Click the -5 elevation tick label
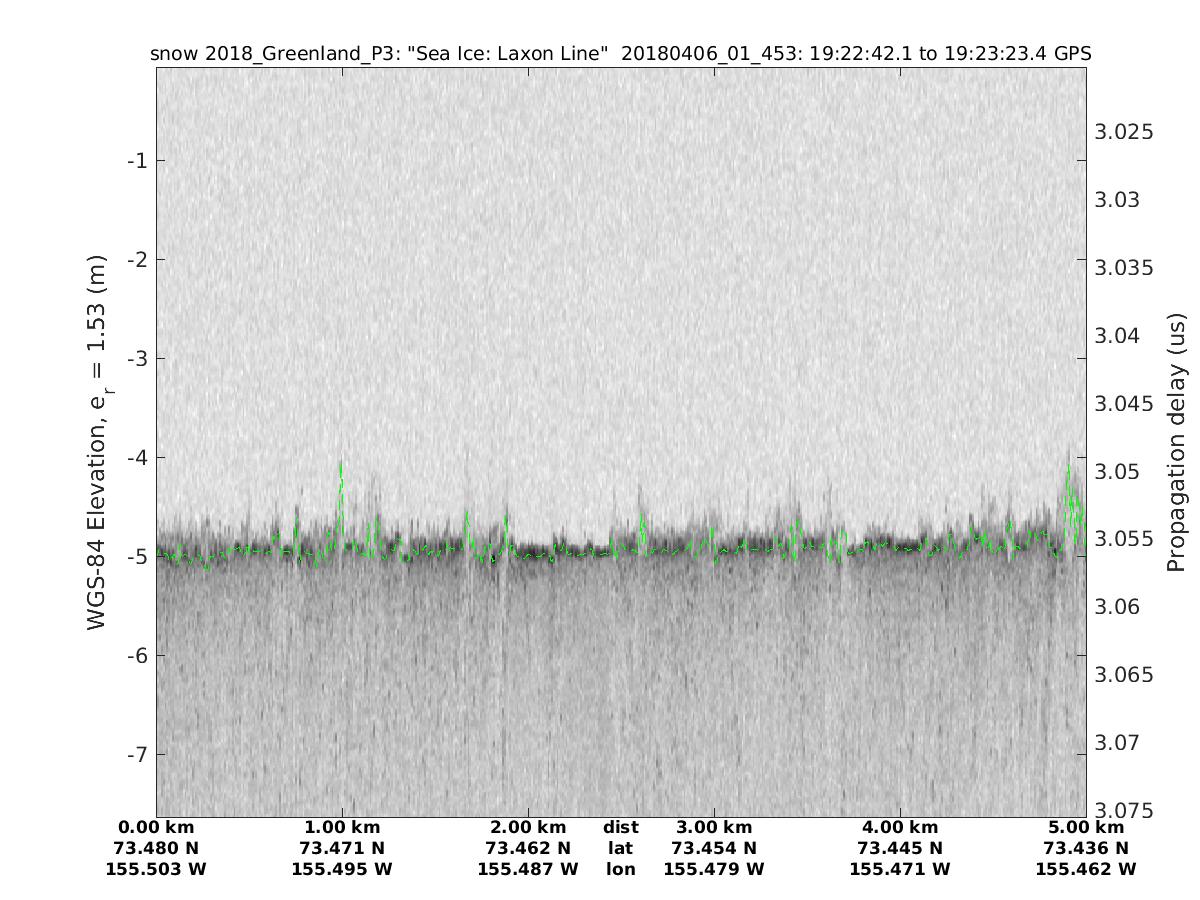1200x900 pixels. point(138,556)
